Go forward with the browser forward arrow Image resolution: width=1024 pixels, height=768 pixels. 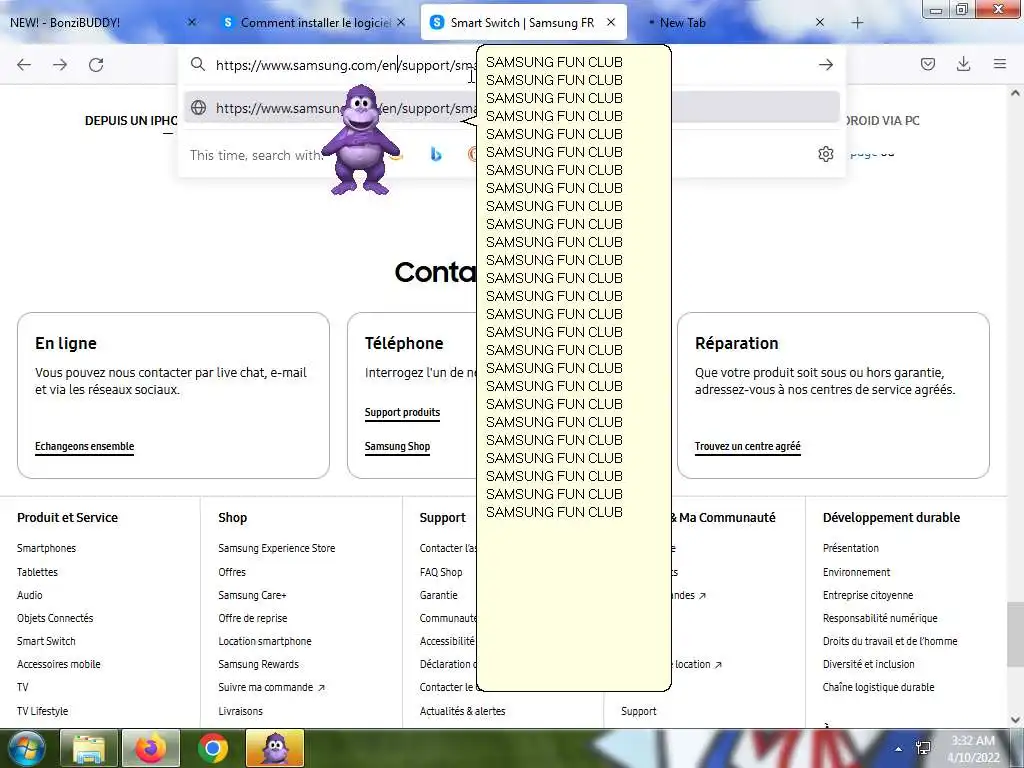60,65
